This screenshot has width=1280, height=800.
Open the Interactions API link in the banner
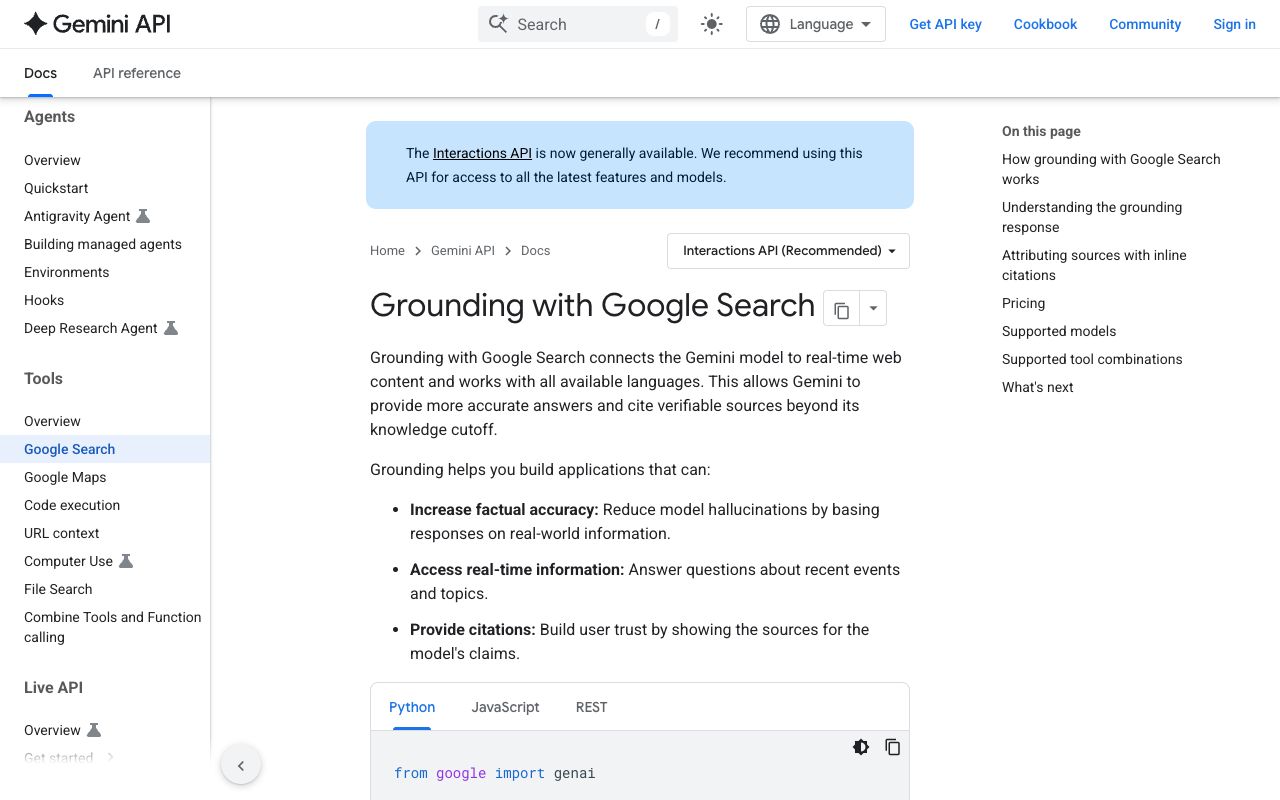[482, 153]
